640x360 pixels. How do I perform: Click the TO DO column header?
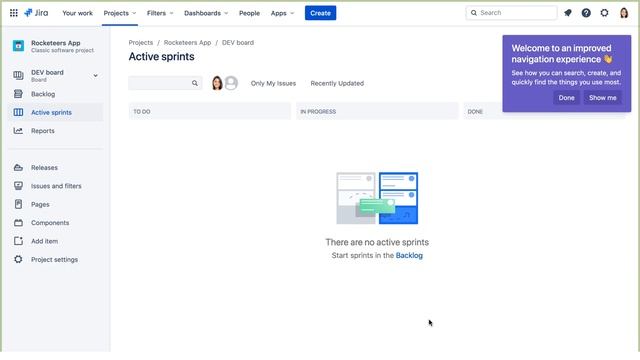pos(209,111)
